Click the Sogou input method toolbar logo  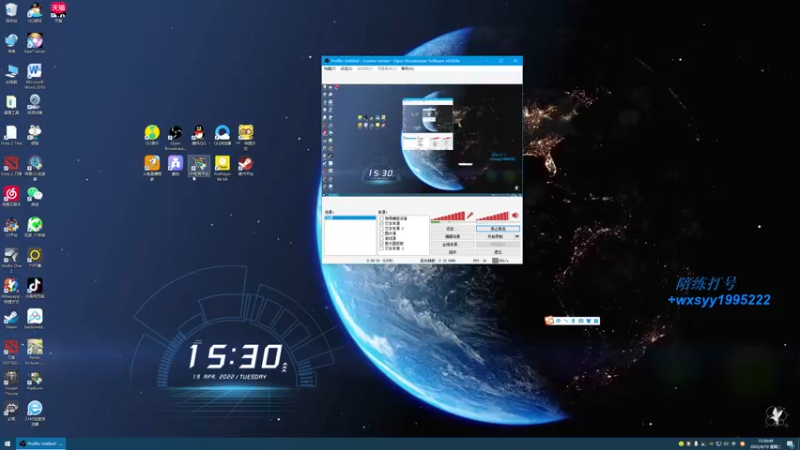(x=549, y=320)
